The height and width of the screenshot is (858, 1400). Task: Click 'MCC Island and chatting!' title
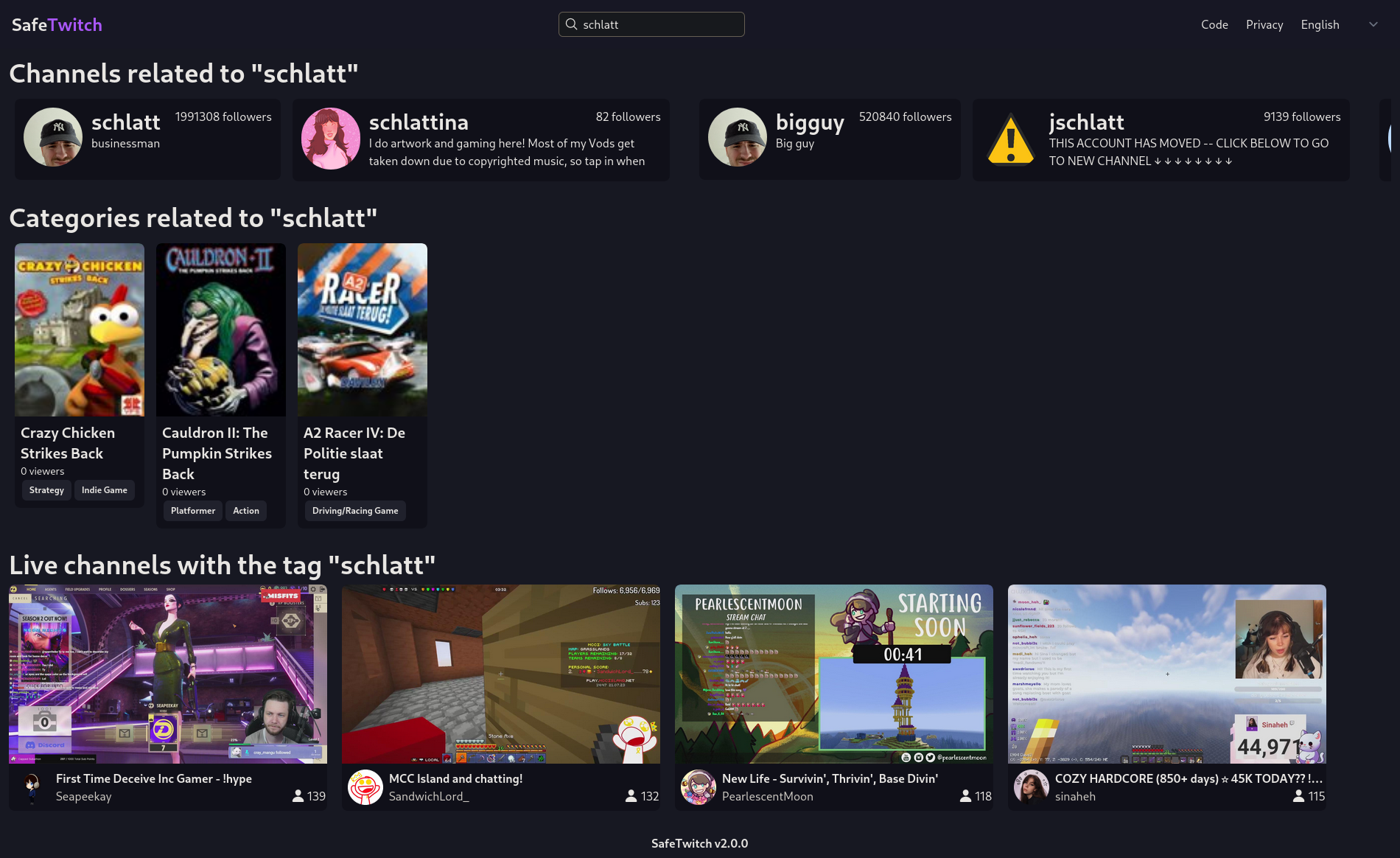click(455, 778)
